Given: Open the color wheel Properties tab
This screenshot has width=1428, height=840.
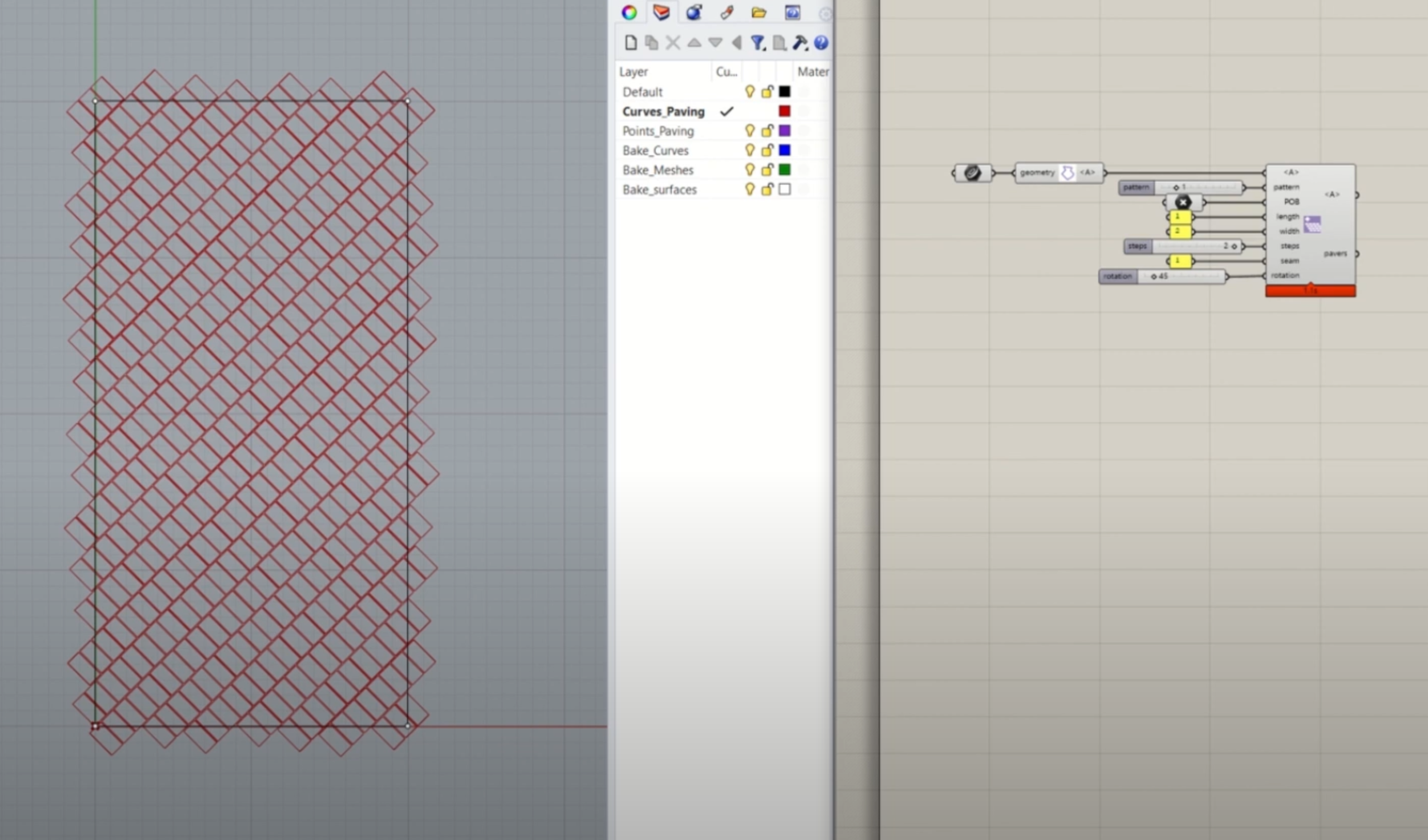Looking at the screenshot, I should tap(629, 13).
